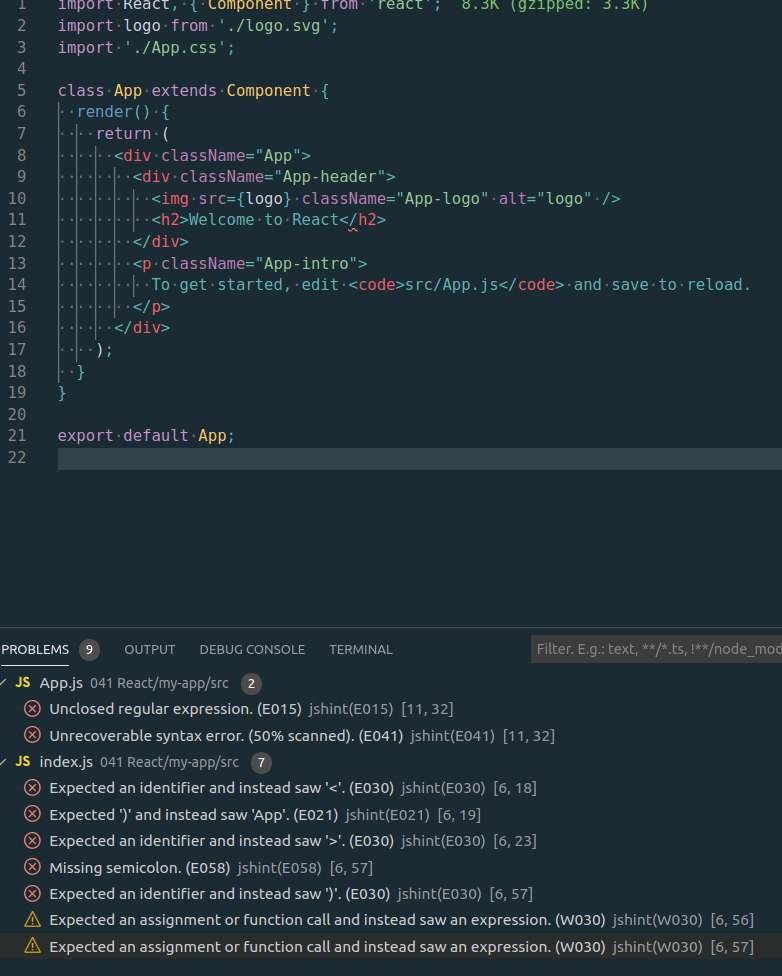782x976 pixels.
Task: Open the OUTPUT tab
Action: (x=149, y=649)
